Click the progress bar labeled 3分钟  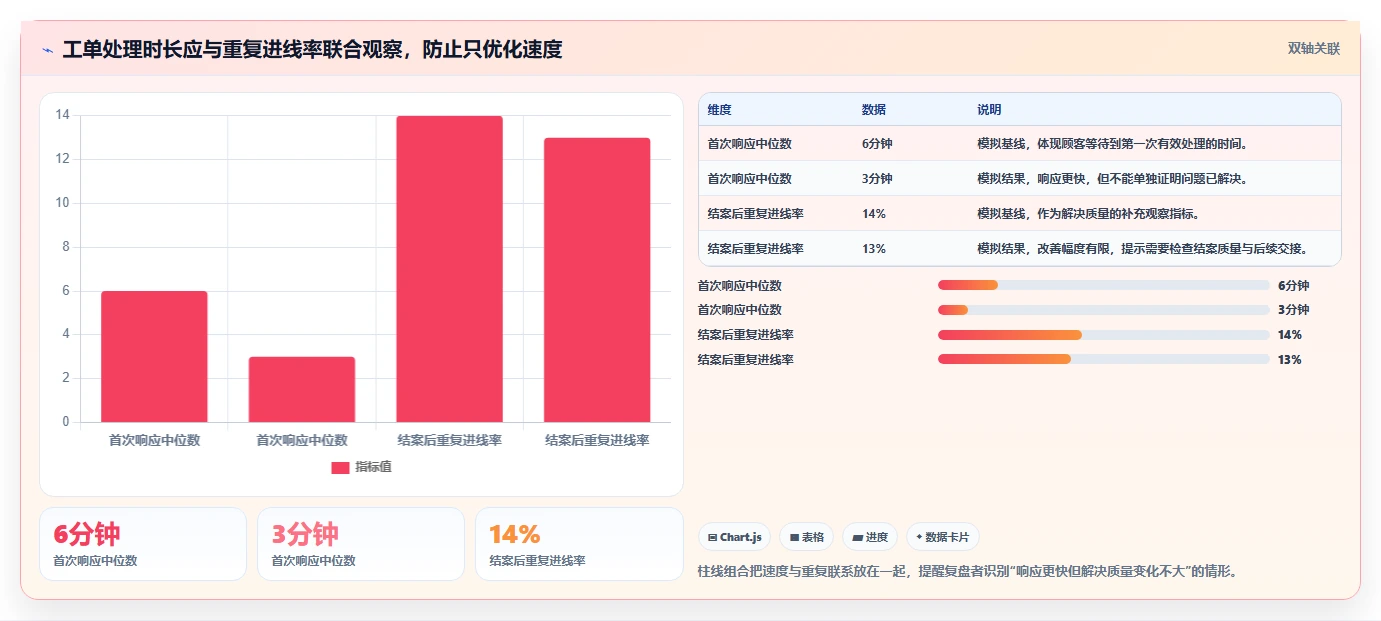[x=1104, y=310]
